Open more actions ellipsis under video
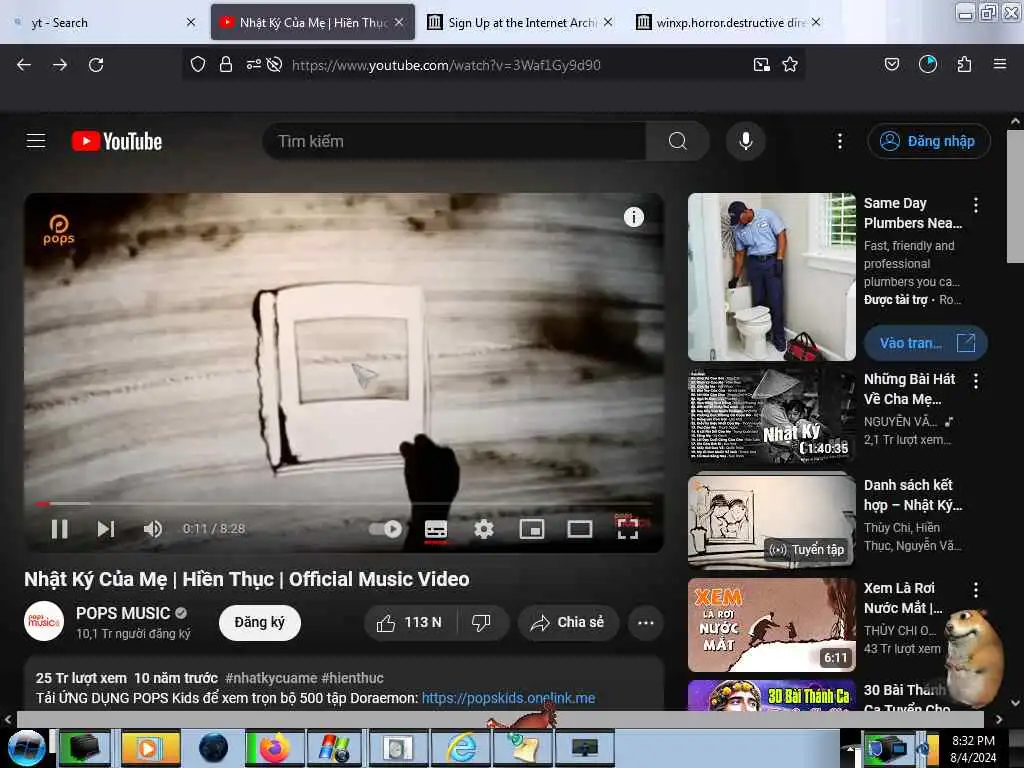The width and height of the screenshot is (1024, 768). [646, 622]
